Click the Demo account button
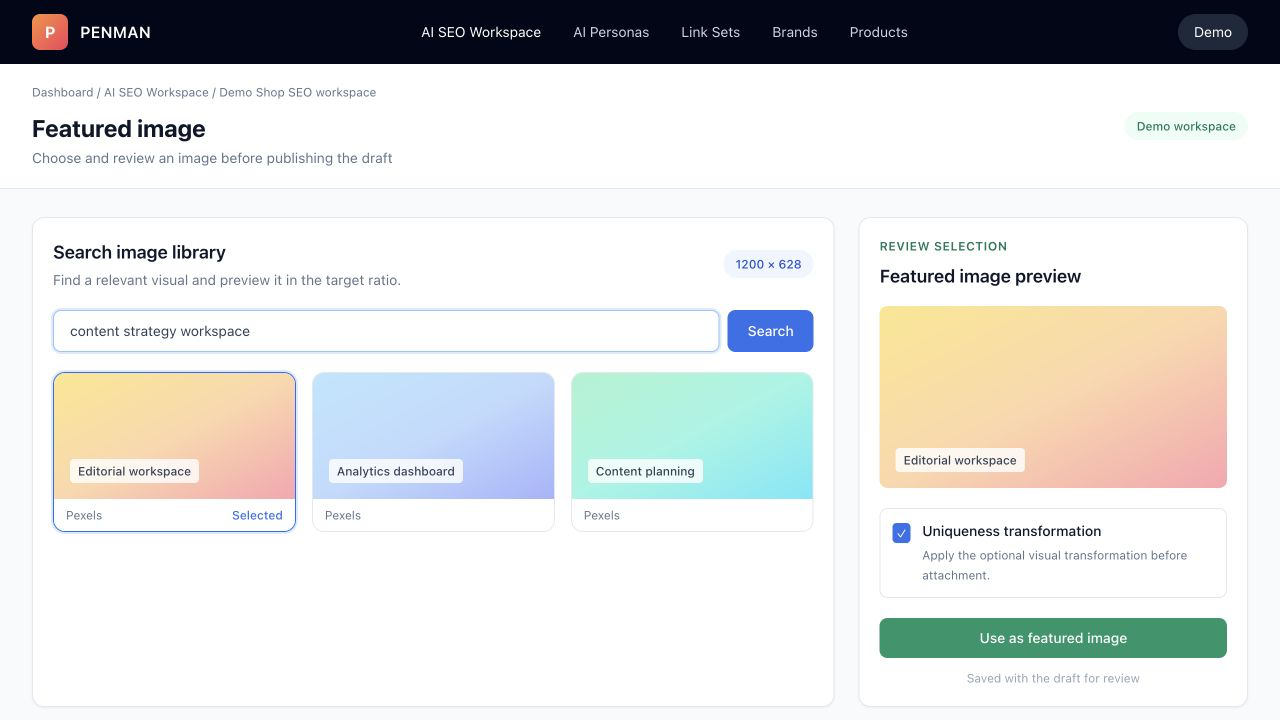This screenshot has height=720, width=1280. pyautogui.click(x=1213, y=32)
